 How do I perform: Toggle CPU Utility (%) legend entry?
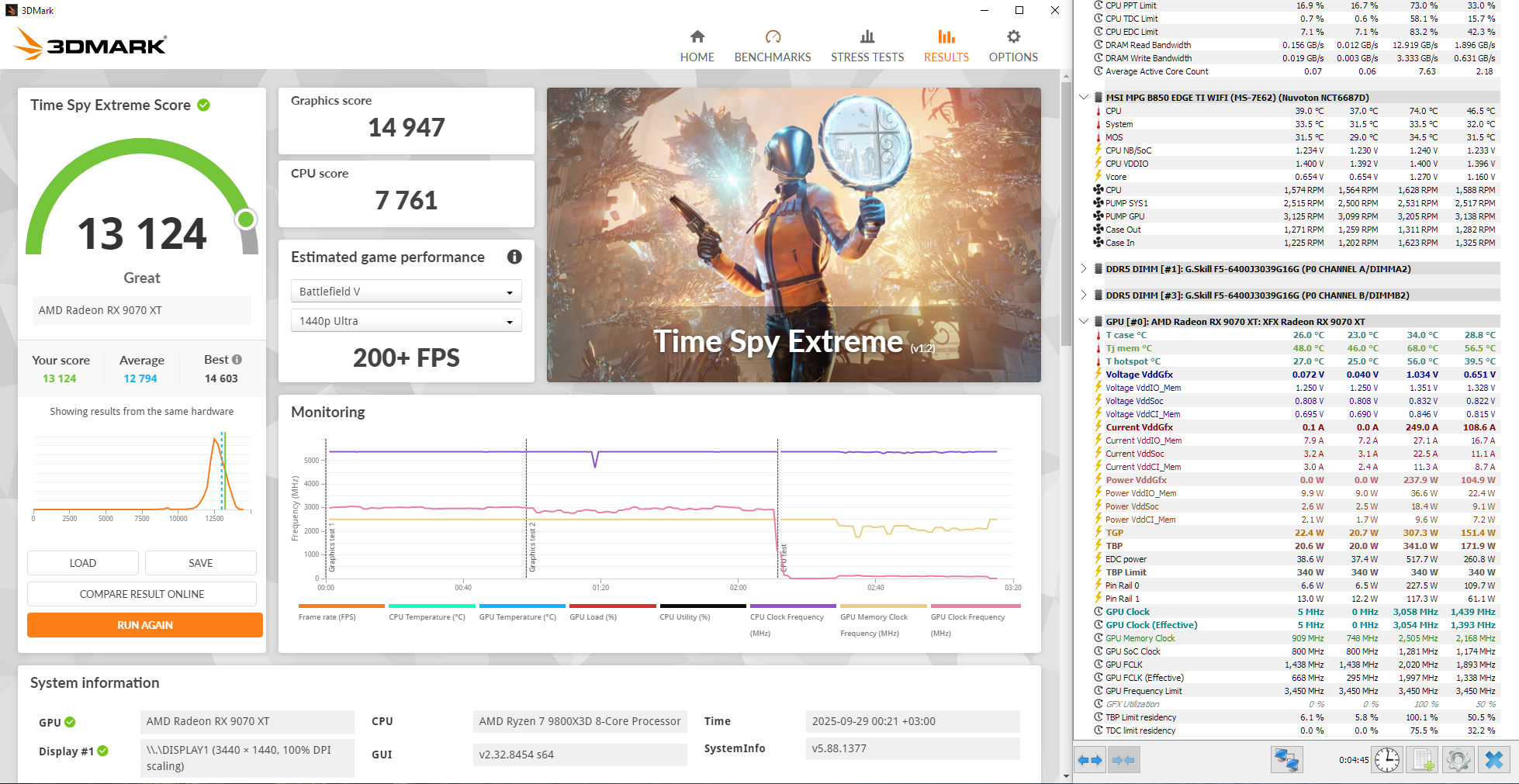[x=703, y=612]
